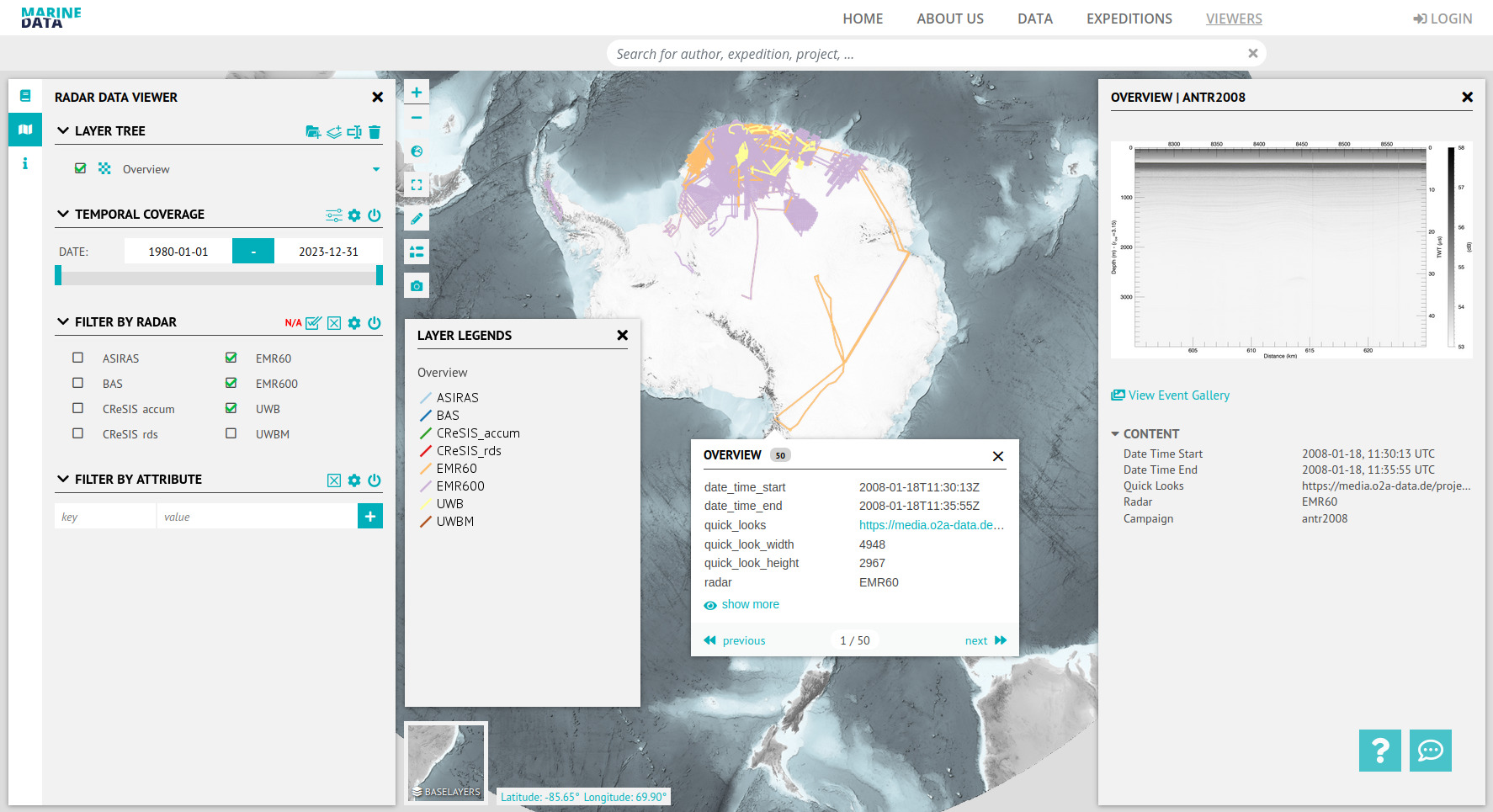Take a map screenshot with the camera tool
This screenshot has width=1493, height=812.
[416, 285]
